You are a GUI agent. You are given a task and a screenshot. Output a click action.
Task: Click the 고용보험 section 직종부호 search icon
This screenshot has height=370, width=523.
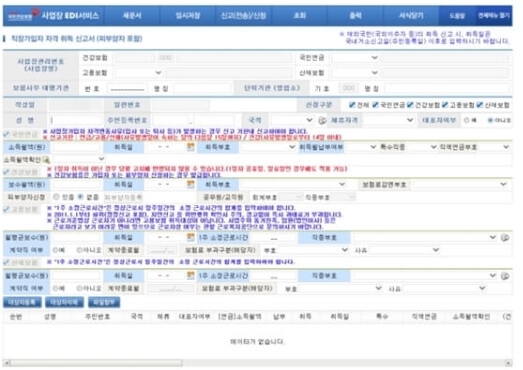[505, 238]
